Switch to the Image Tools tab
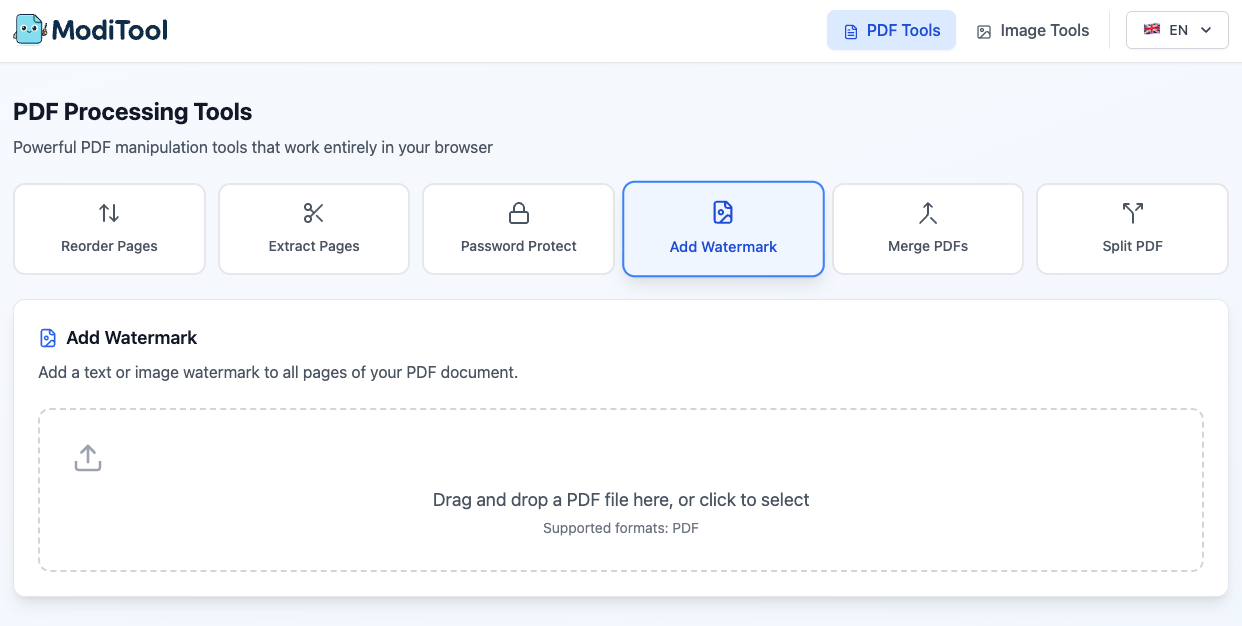The width and height of the screenshot is (1242, 626). point(1033,30)
